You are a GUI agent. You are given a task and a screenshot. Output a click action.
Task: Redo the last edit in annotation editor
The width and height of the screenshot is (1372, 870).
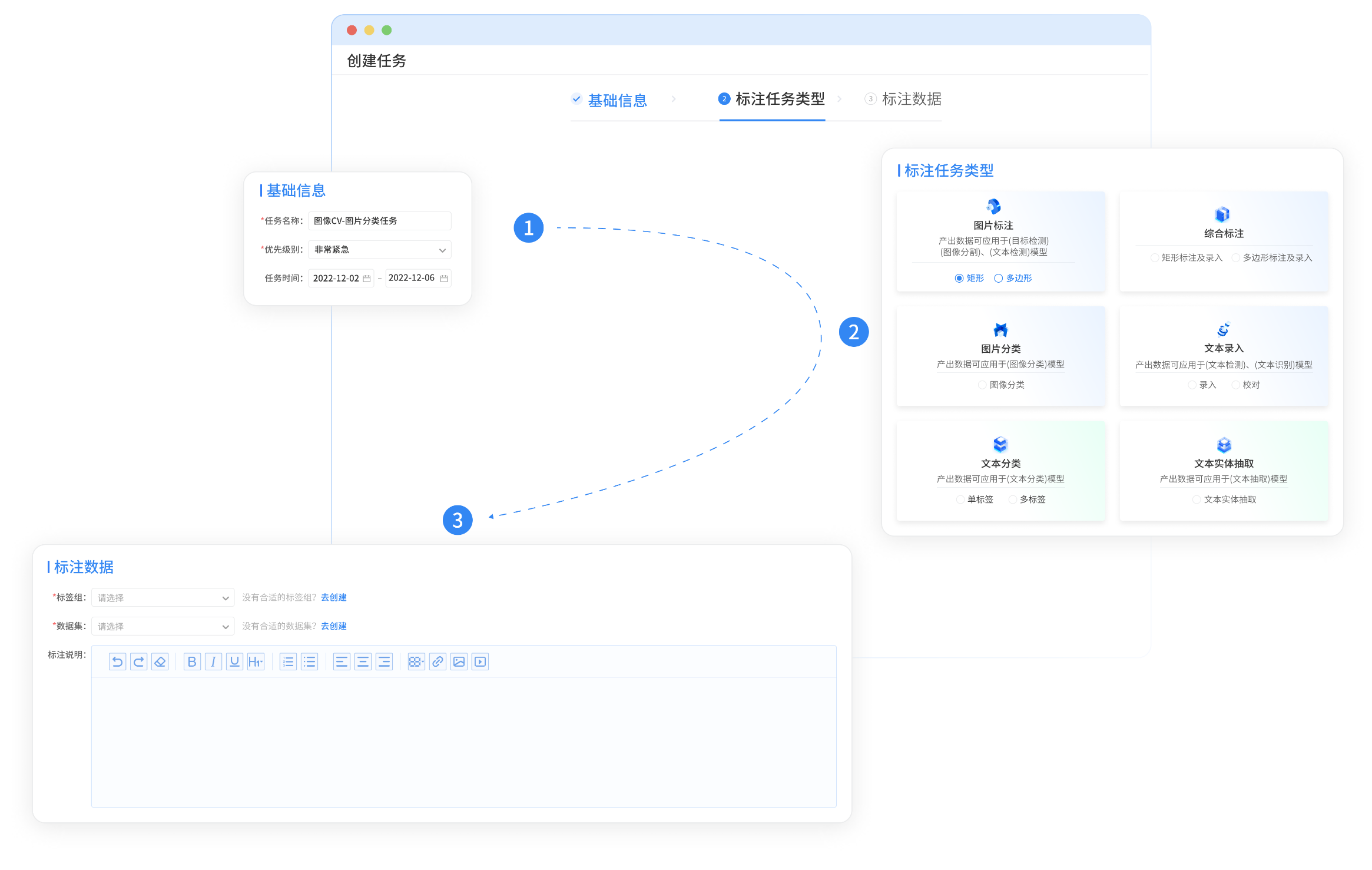point(138,662)
